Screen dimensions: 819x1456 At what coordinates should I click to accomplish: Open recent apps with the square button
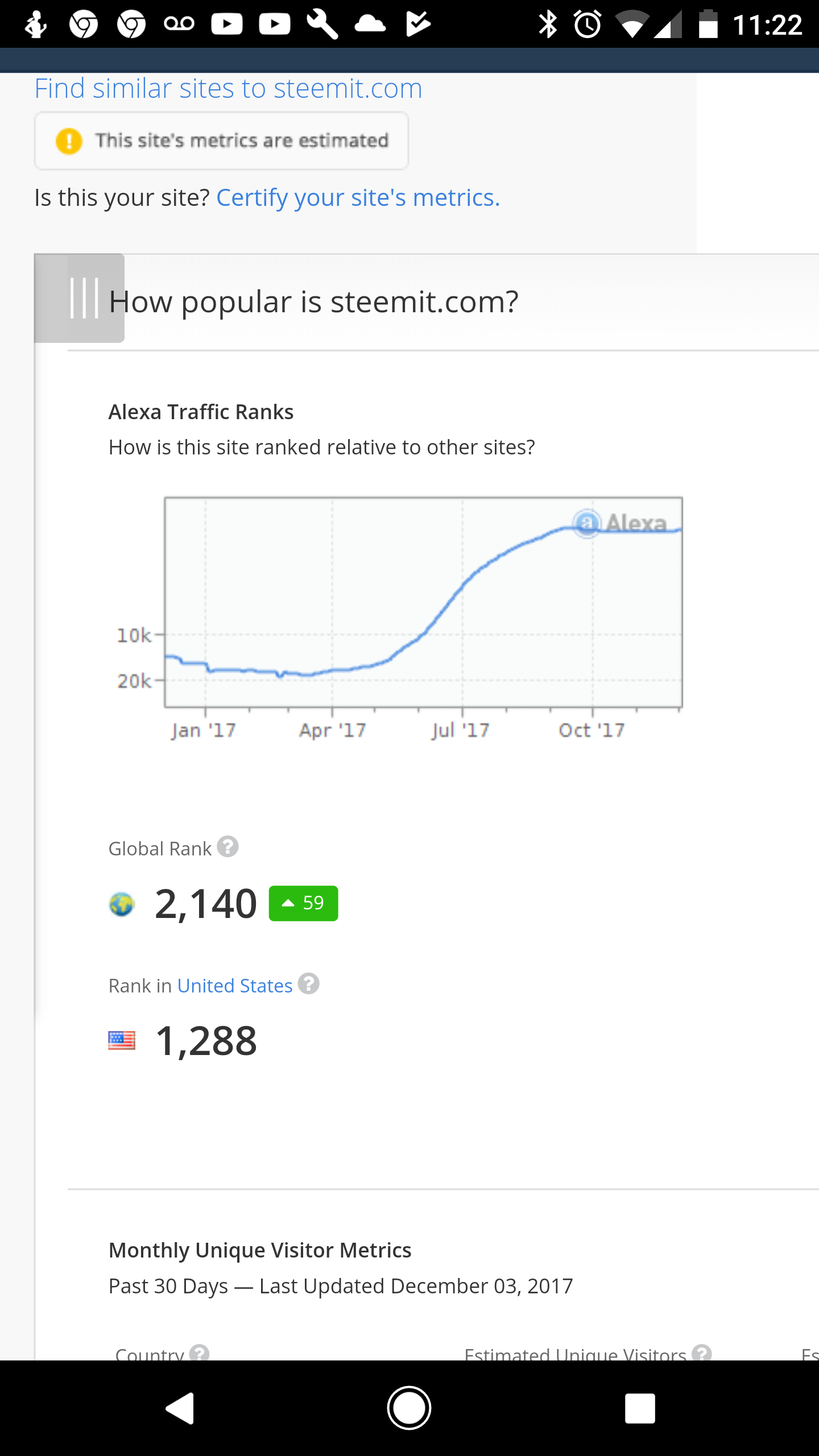coord(640,1408)
